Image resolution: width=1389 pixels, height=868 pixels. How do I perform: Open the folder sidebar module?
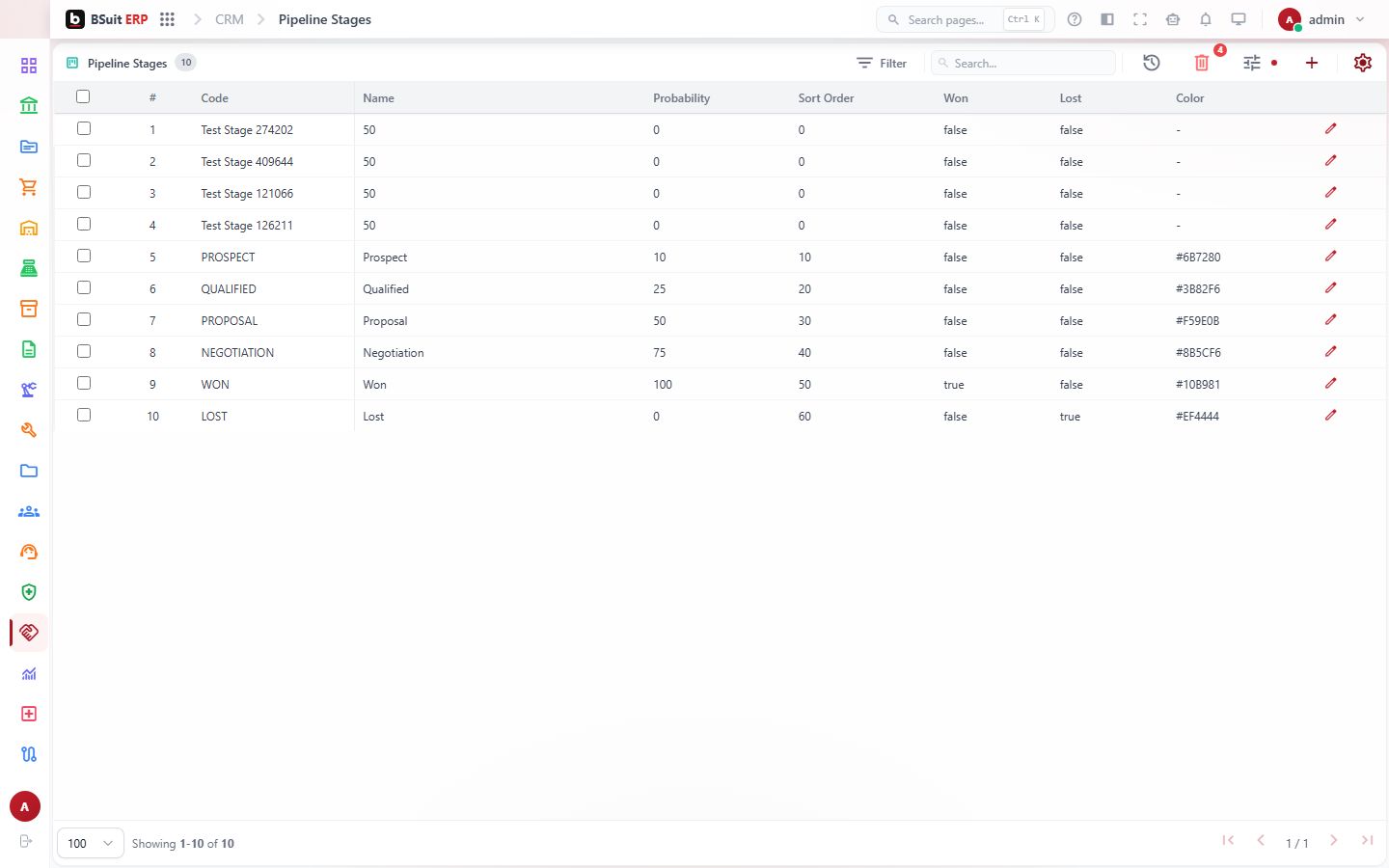tap(29, 471)
